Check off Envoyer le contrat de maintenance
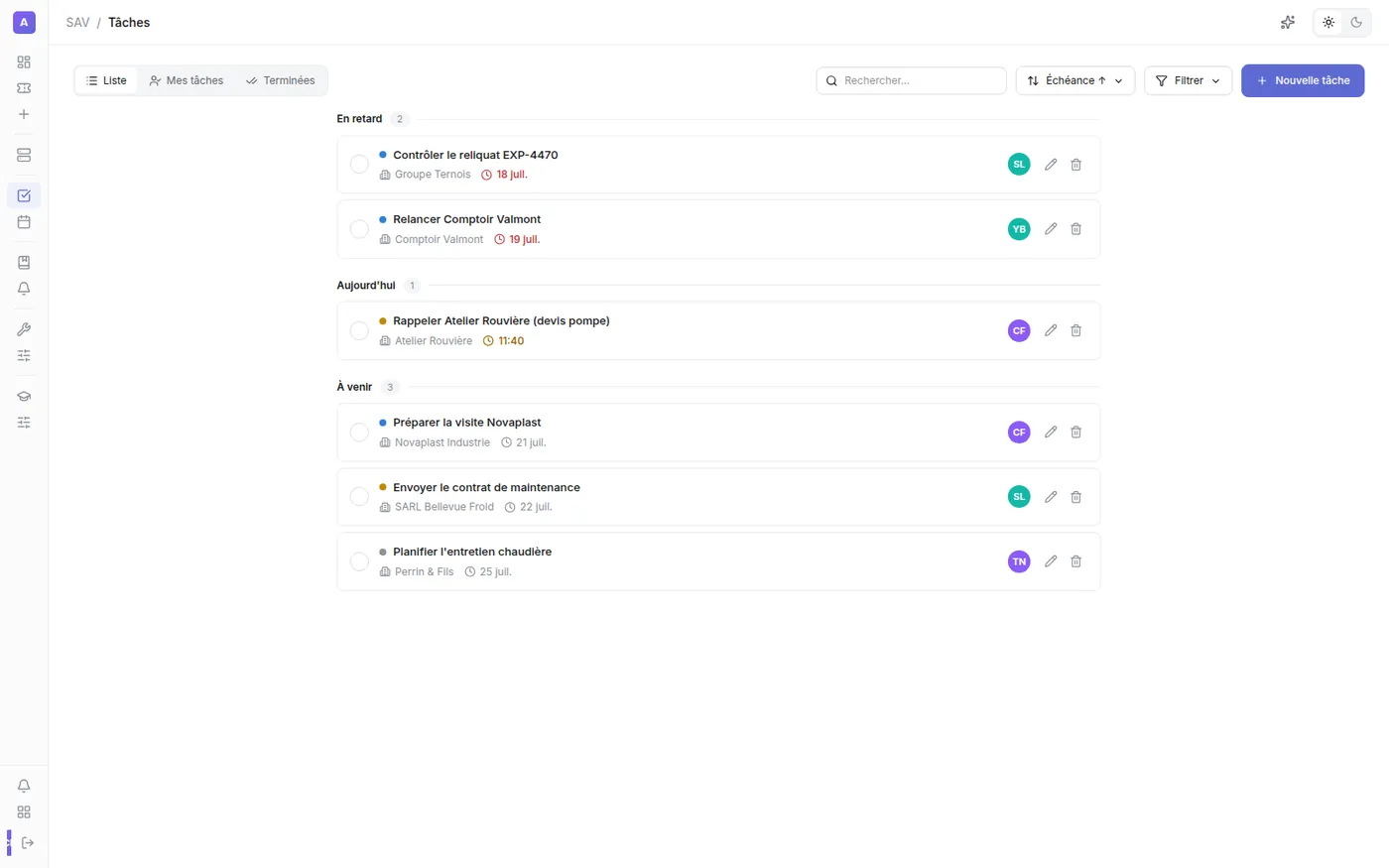 [359, 497]
